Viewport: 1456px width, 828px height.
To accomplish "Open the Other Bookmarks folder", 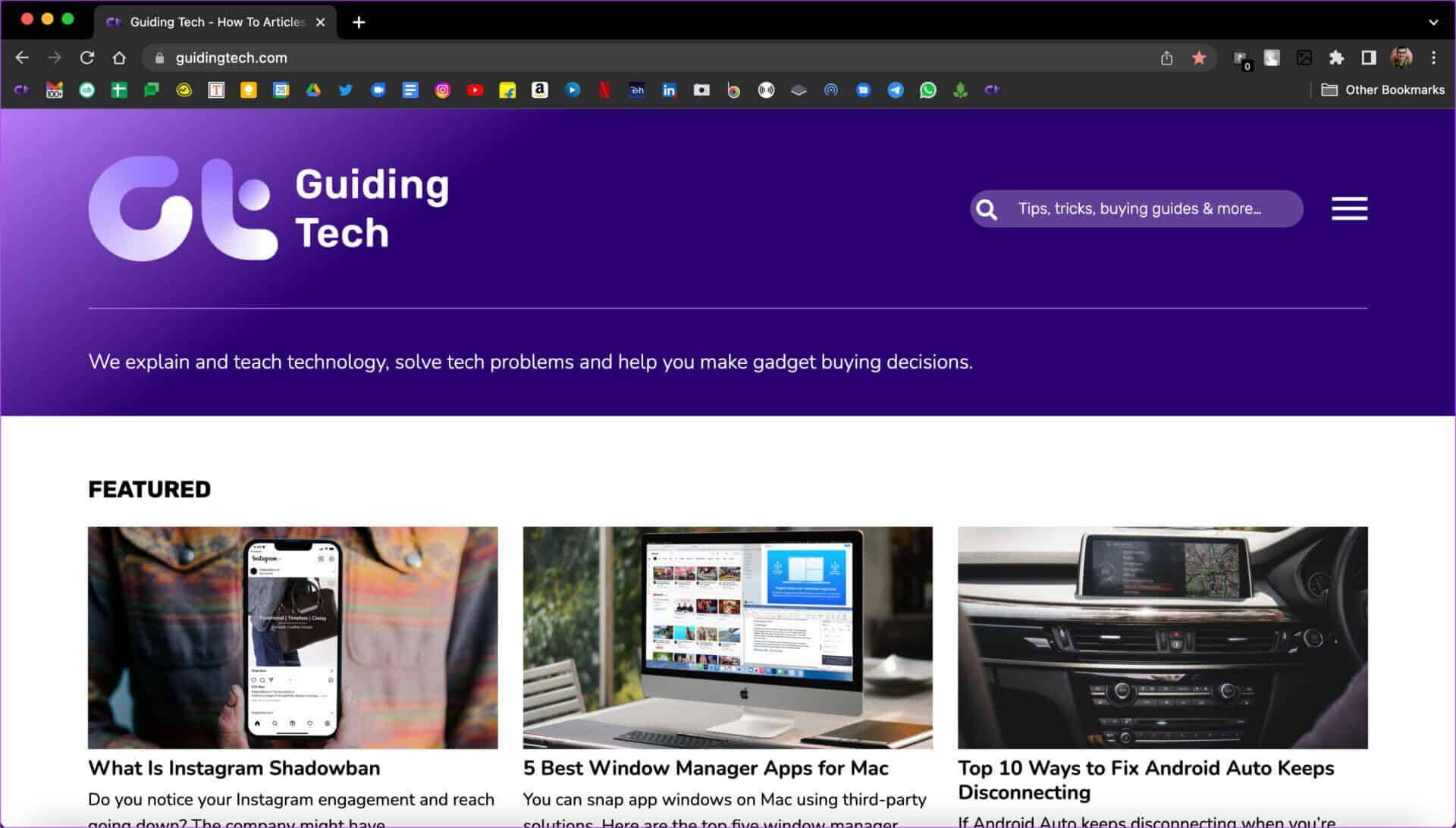I will point(1383,90).
